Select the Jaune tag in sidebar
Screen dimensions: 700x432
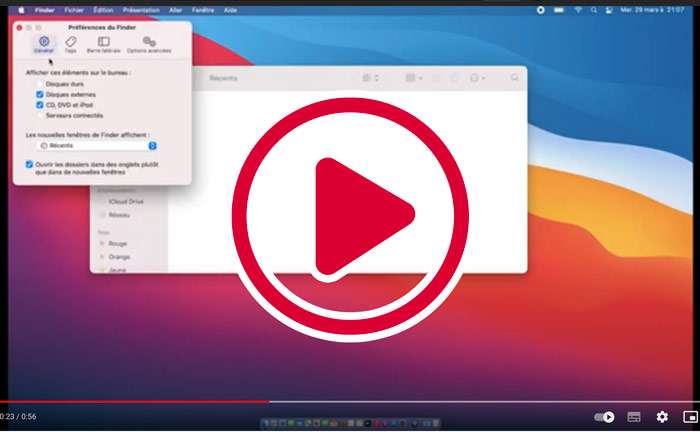pos(117,270)
